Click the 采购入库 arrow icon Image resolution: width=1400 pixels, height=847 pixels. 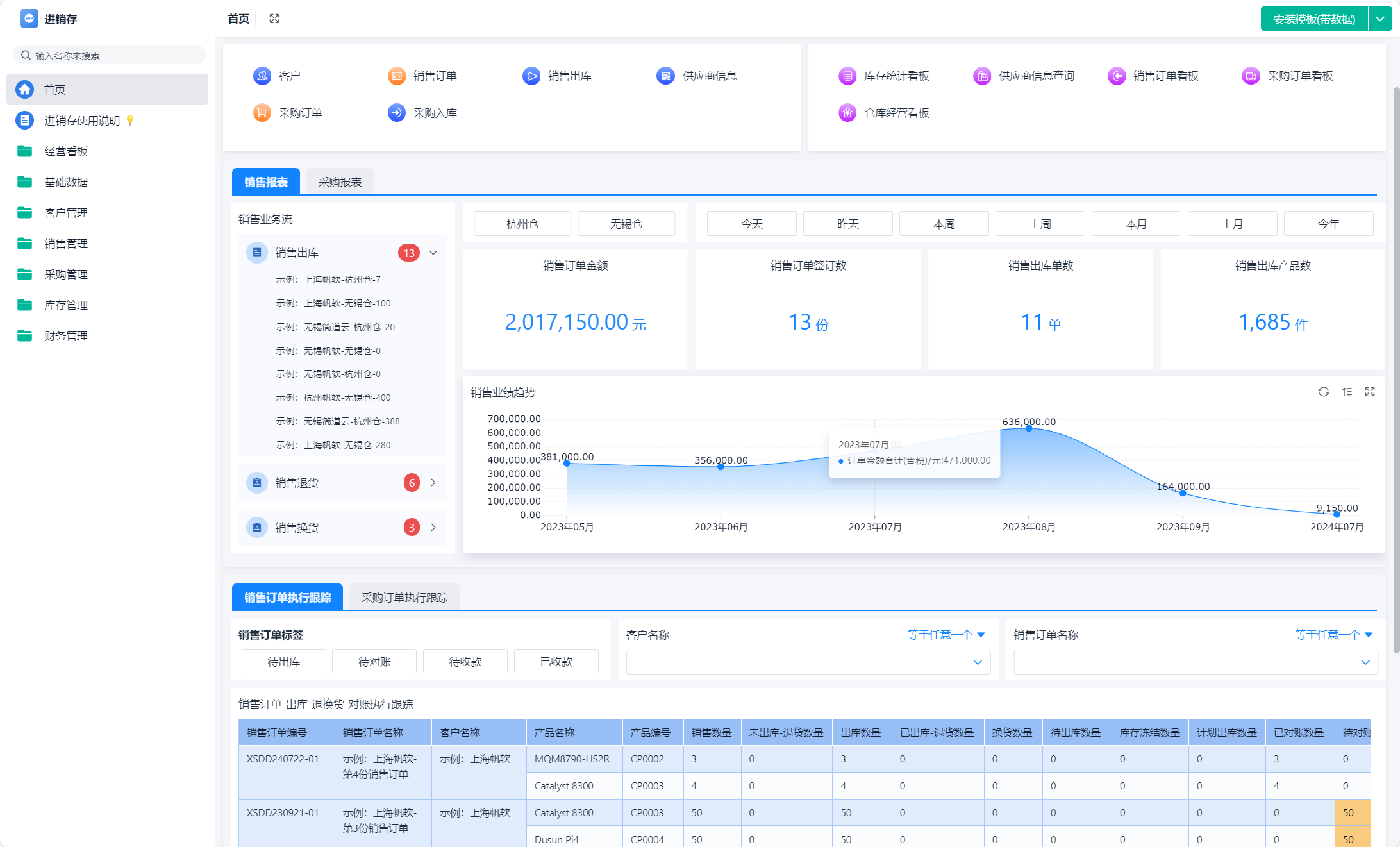point(396,113)
